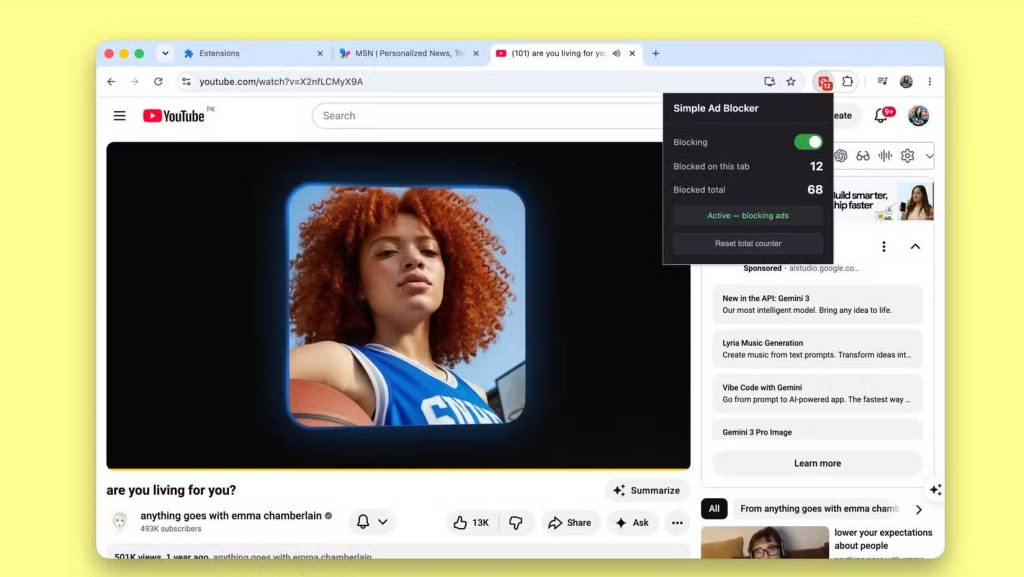Select the All filter chip
Image resolution: width=1024 pixels, height=577 pixels.
(714, 508)
